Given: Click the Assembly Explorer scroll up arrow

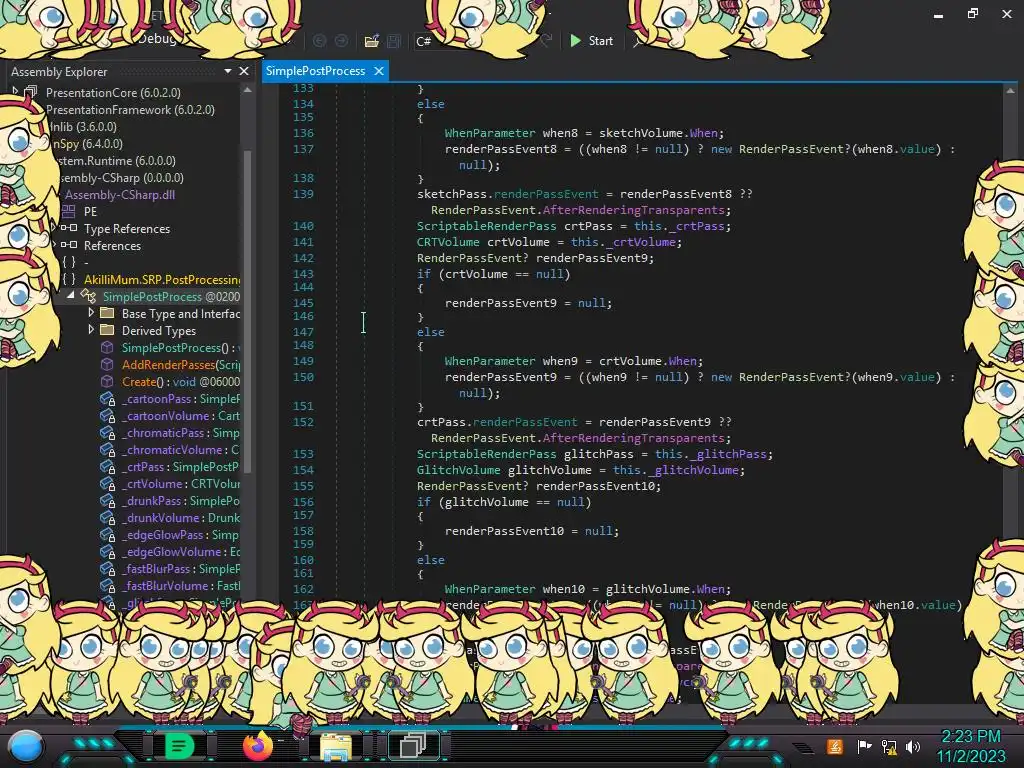Looking at the screenshot, I should point(248,90).
